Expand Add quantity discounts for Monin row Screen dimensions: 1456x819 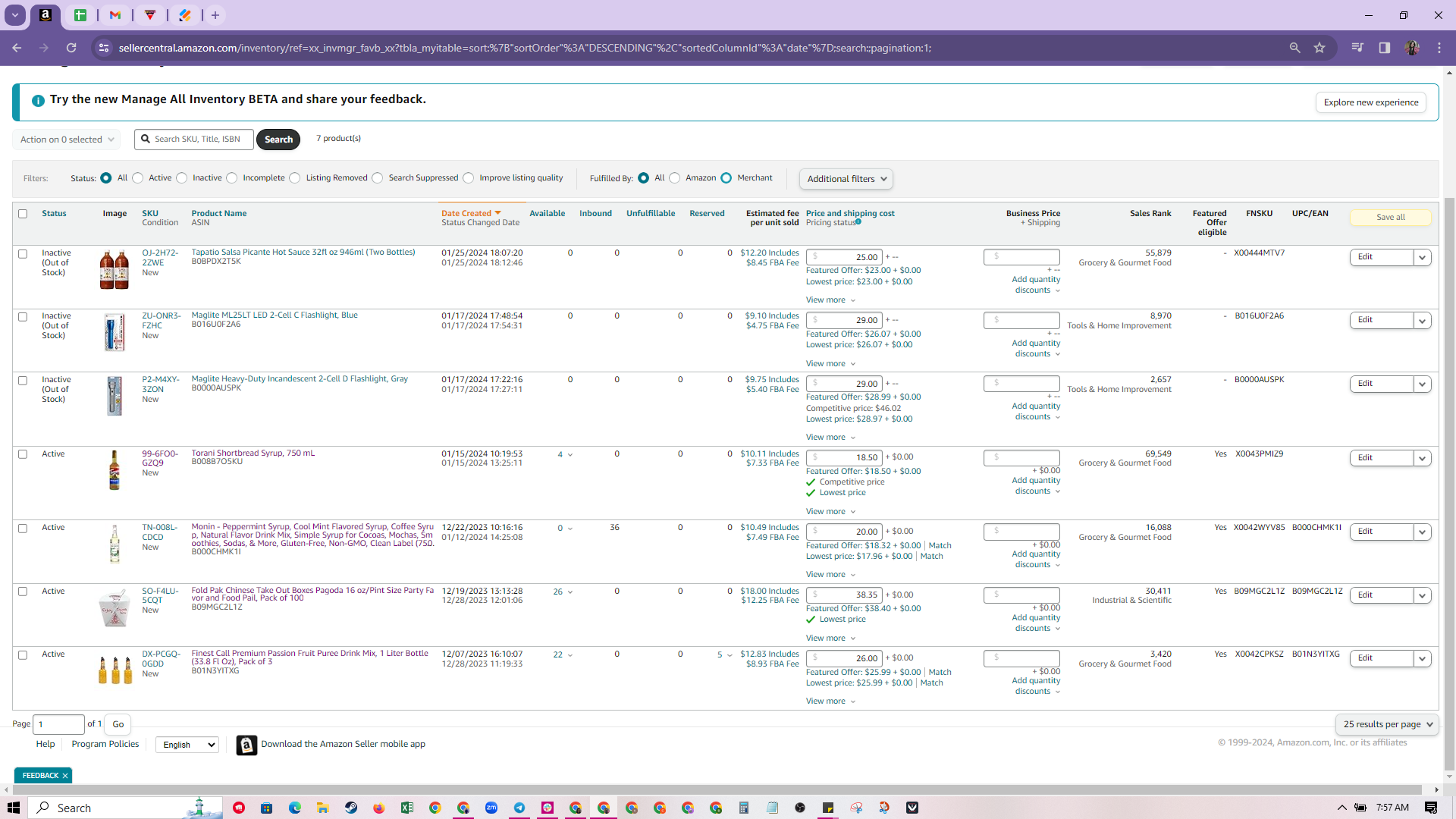(x=1036, y=560)
